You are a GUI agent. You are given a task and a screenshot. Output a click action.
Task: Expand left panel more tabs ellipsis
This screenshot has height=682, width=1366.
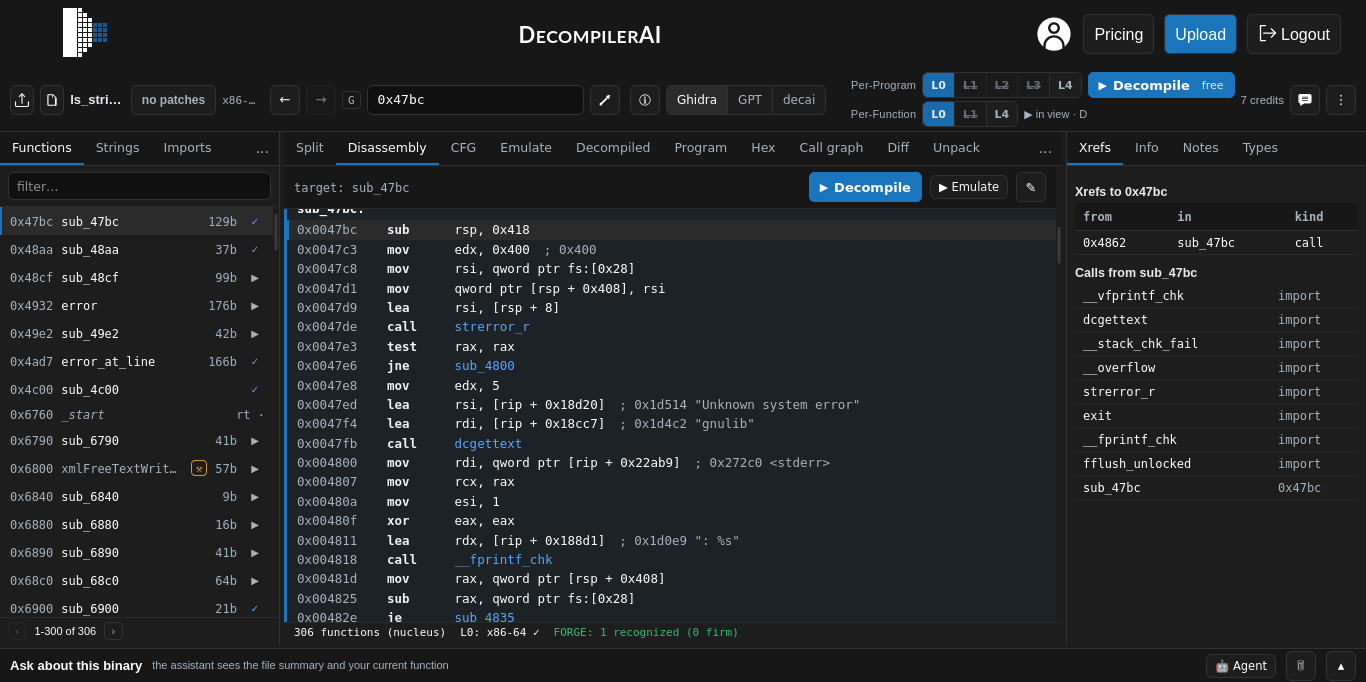262,148
